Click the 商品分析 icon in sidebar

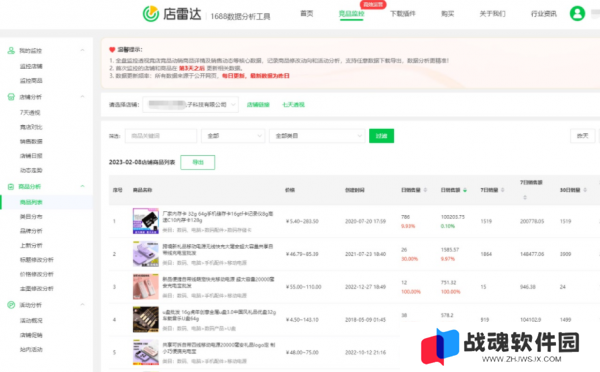(x=11, y=187)
